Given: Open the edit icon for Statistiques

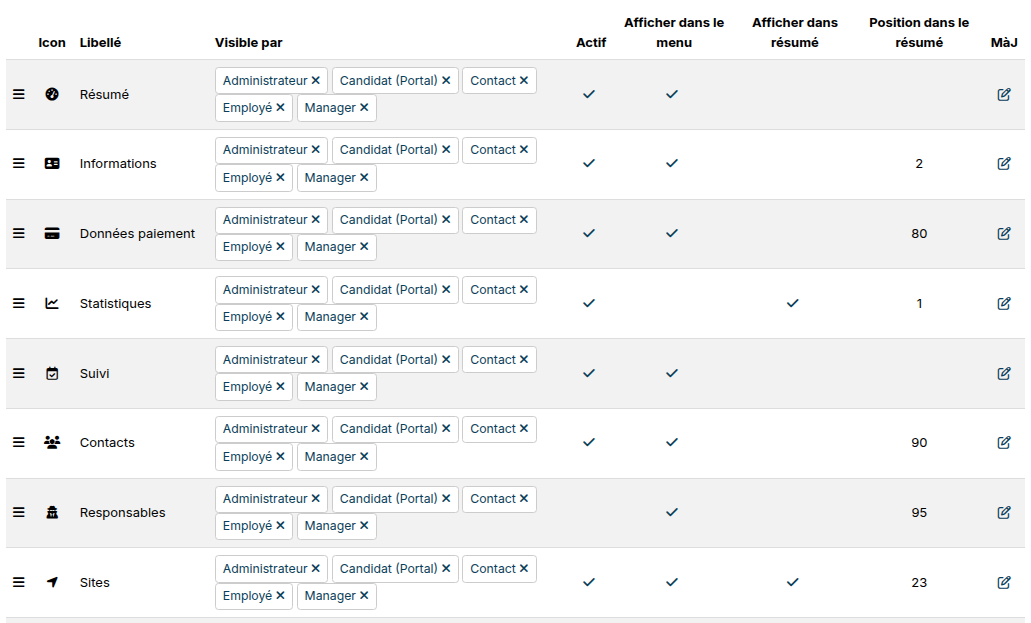Looking at the screenshot, I should click(1003, 303).
